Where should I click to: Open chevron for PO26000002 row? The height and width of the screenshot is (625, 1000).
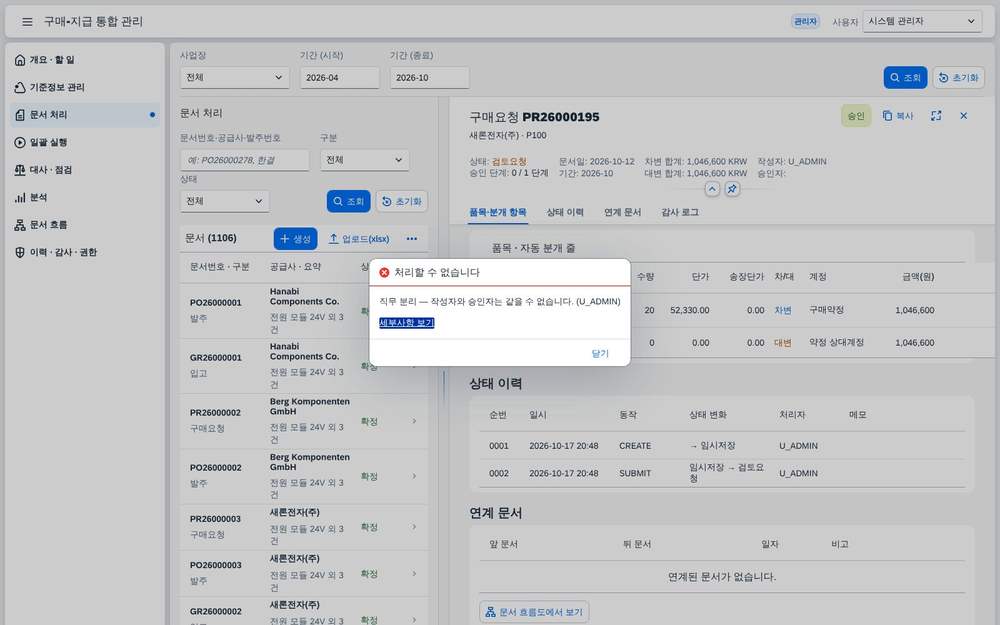click(x=415, y=476)
